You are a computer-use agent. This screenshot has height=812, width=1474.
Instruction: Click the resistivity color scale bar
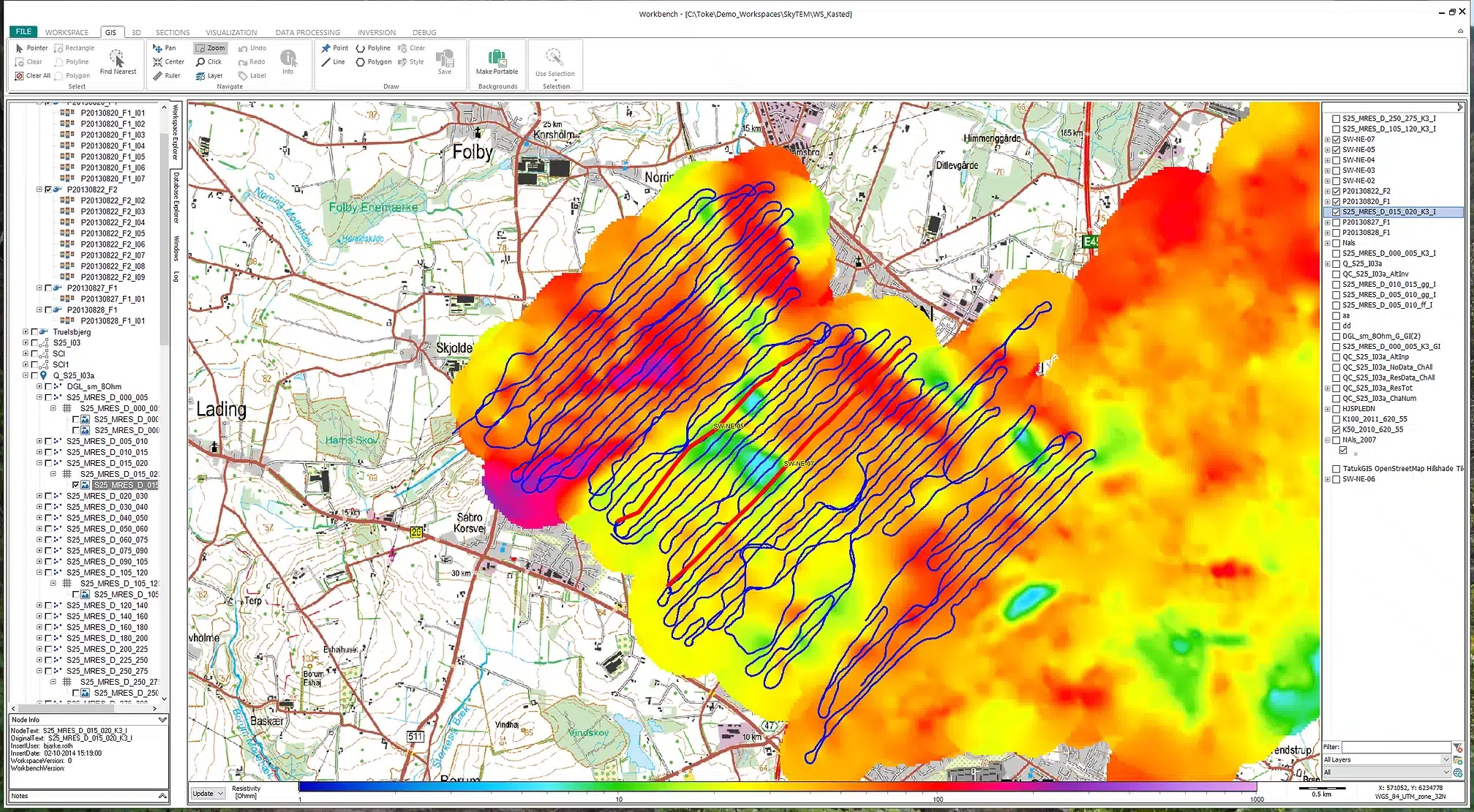point(778,788)
